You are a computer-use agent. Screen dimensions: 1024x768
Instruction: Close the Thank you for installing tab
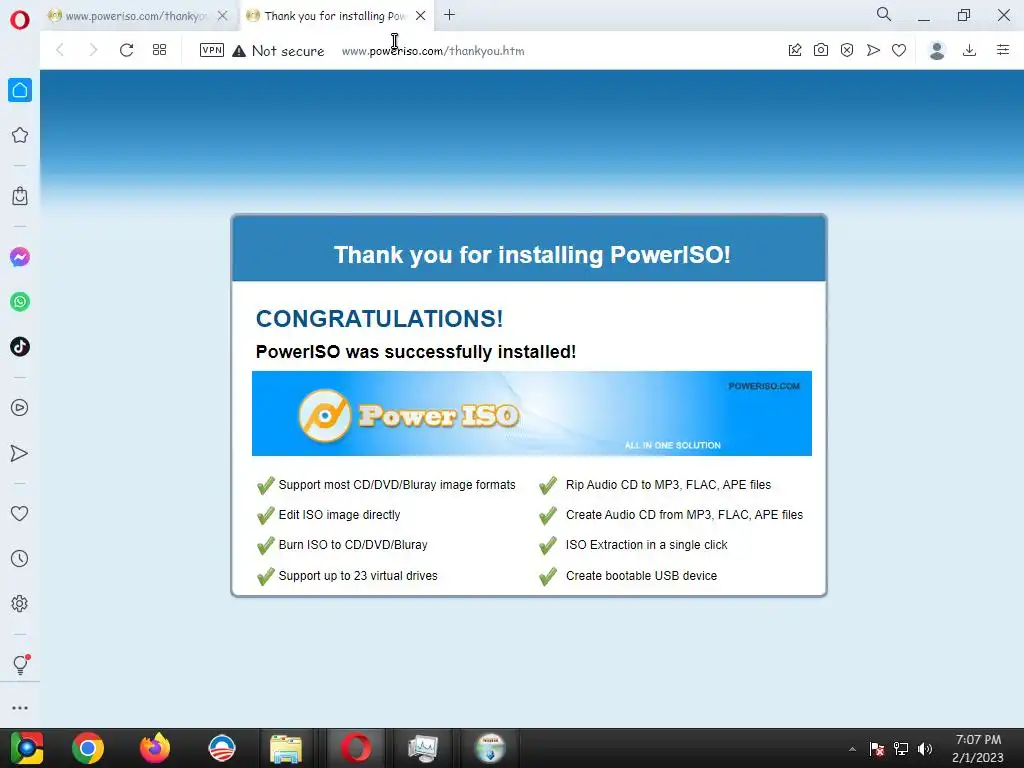(x=421, y=16)
